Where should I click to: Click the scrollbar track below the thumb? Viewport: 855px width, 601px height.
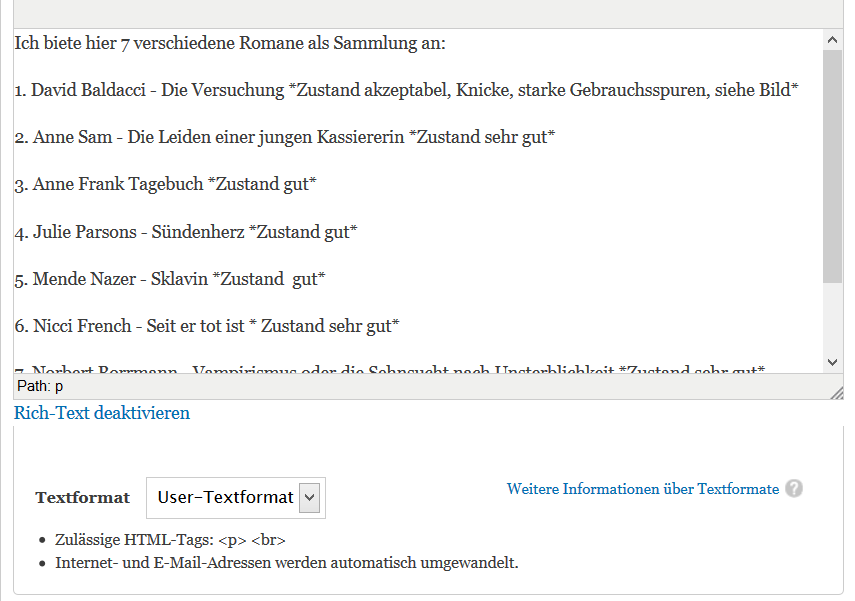(832, 318)
